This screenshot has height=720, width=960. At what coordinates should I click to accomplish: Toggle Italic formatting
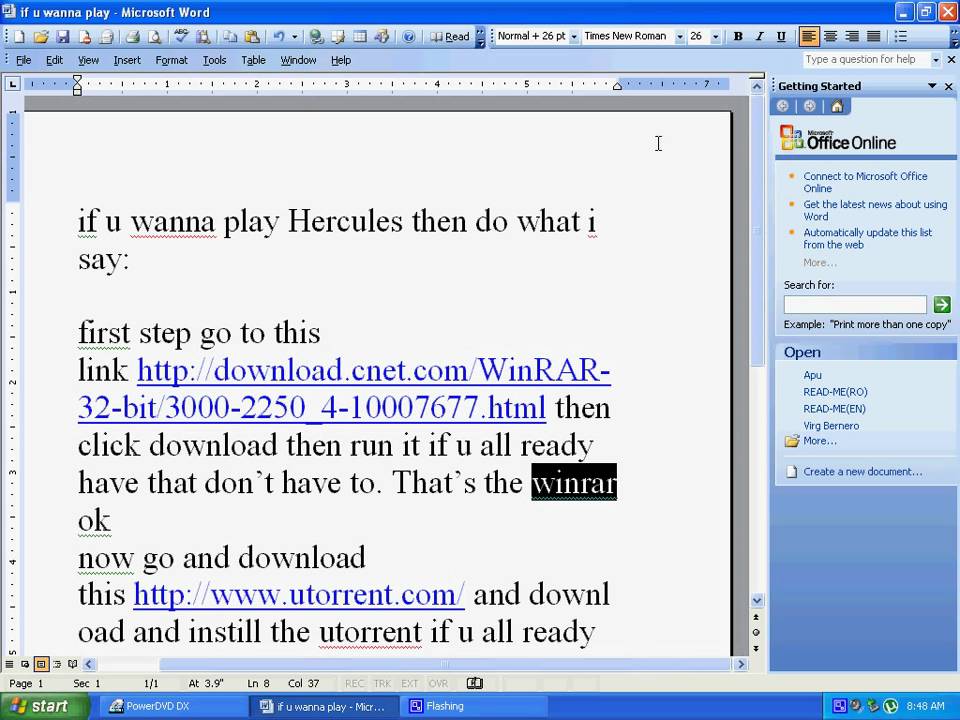759,37
